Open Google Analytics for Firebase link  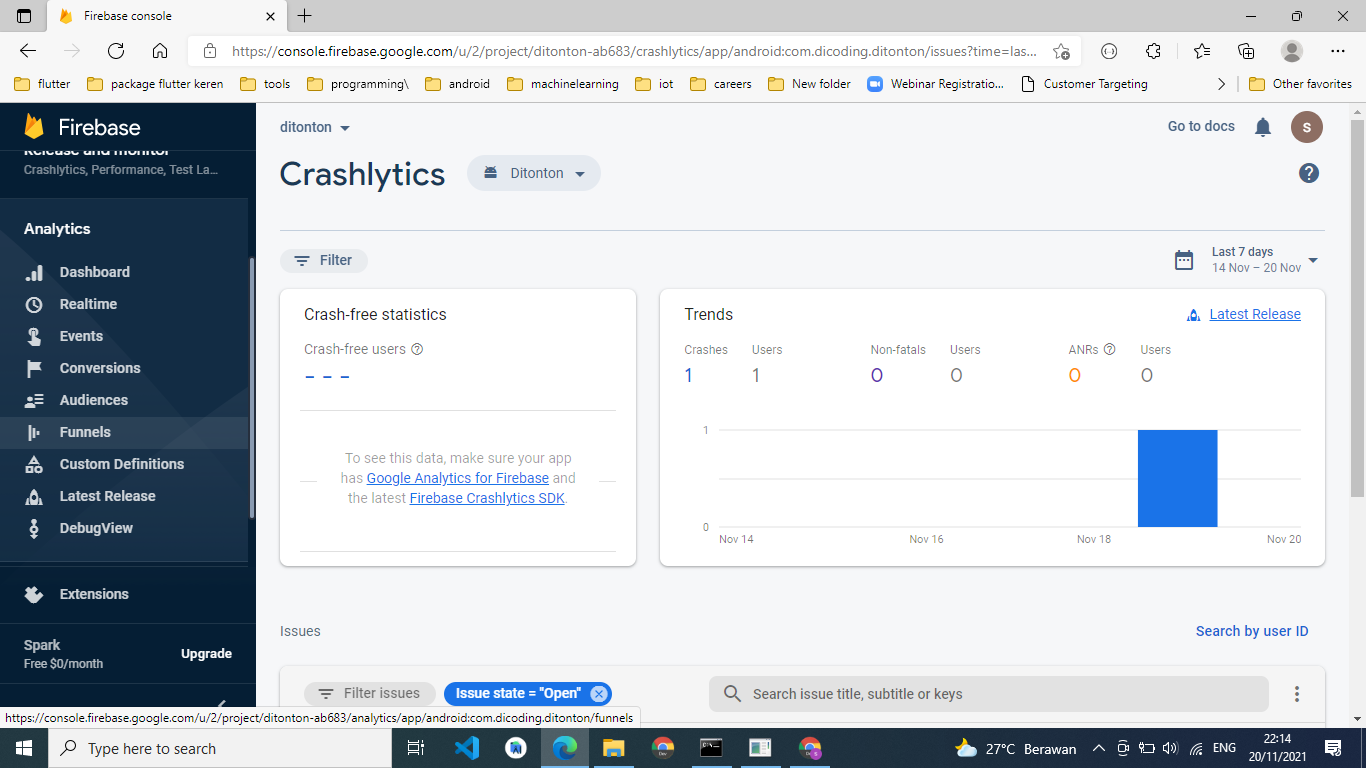pos(458,478)
